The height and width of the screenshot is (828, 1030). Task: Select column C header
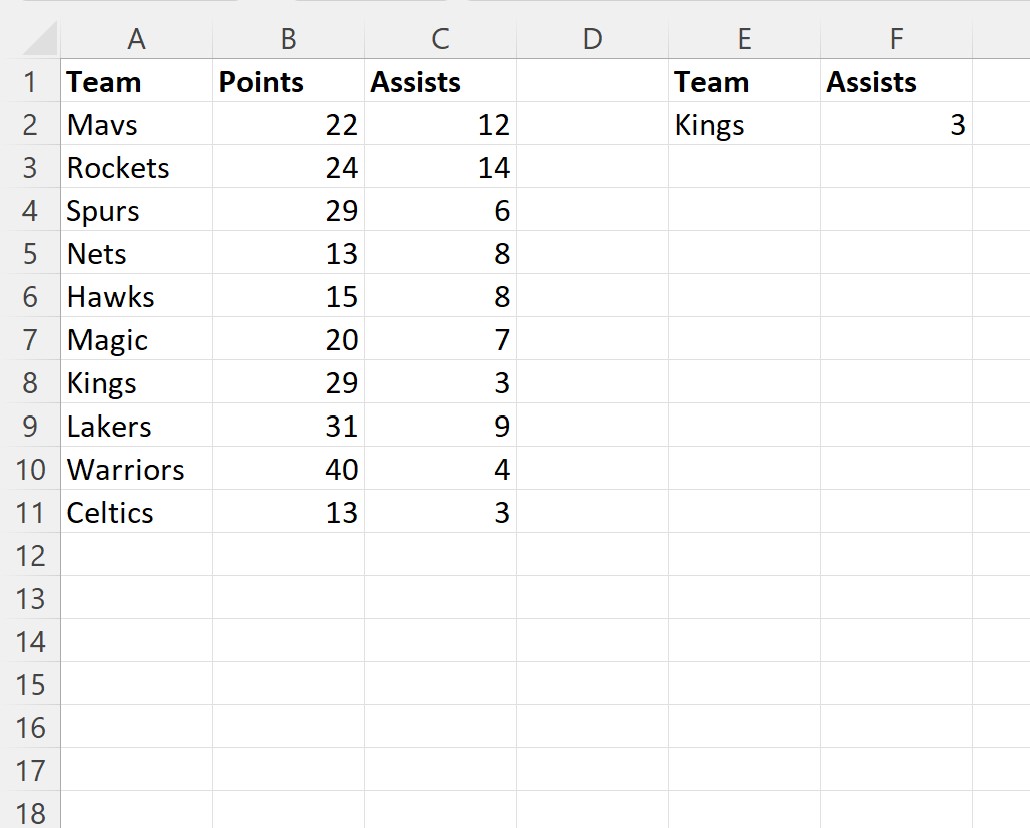tap(440, 39)
